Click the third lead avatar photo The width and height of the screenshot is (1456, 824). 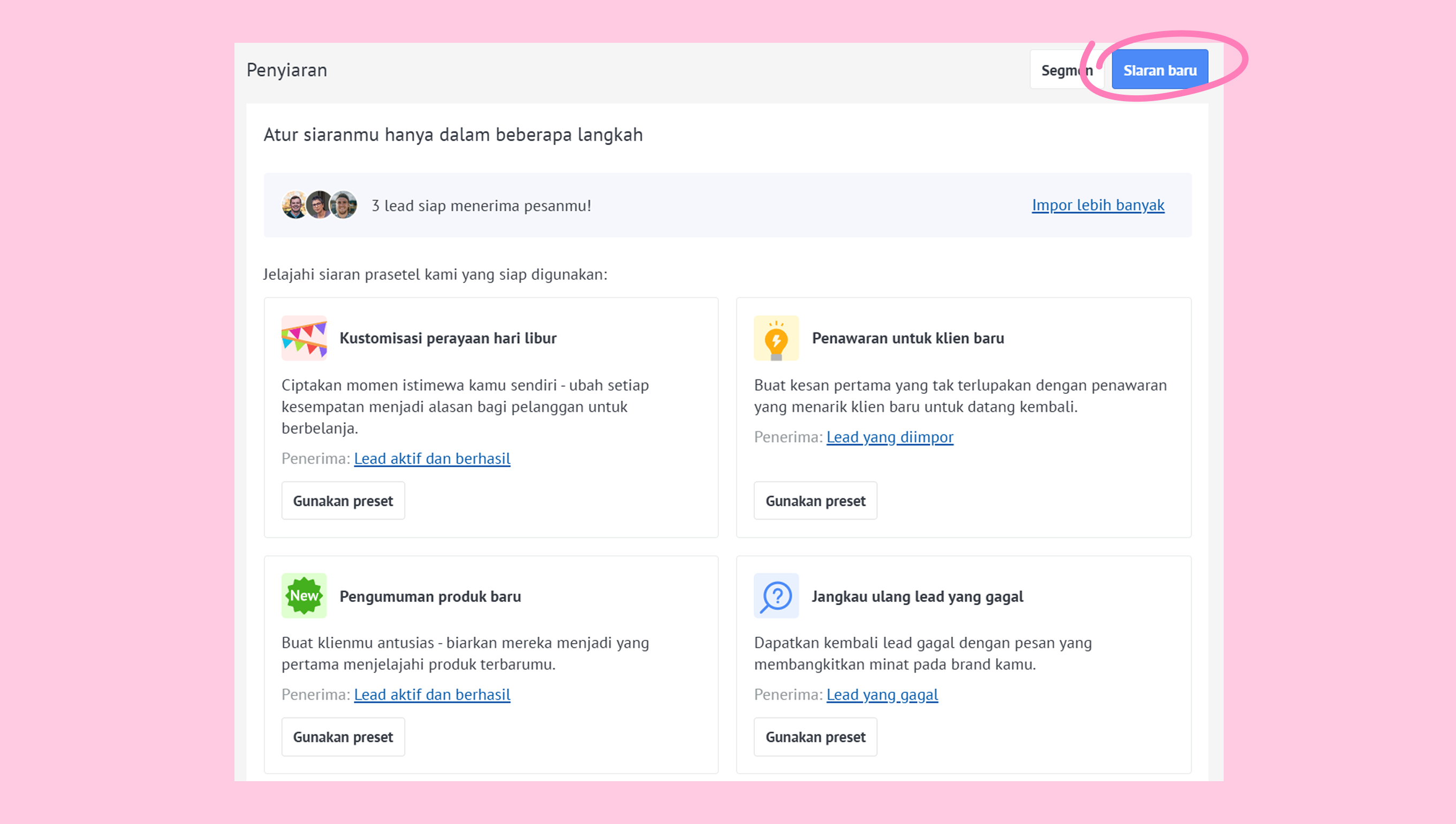point(344,205)
